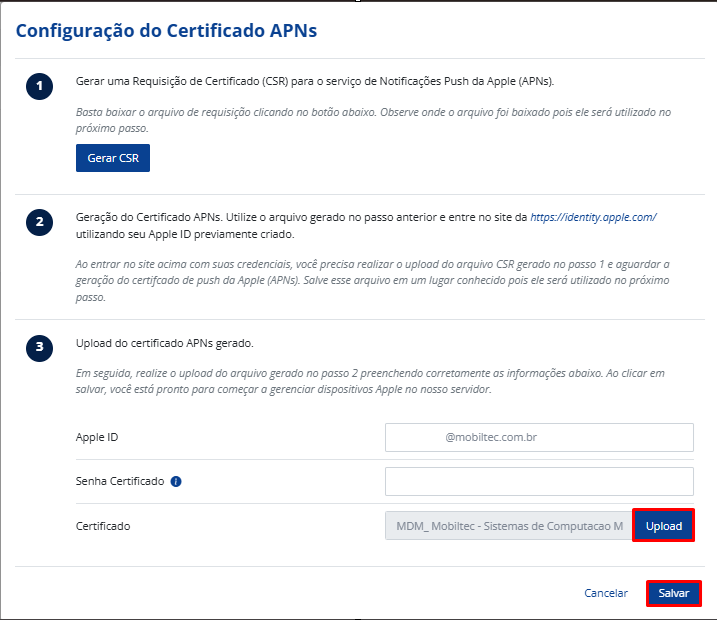The width and height of the screenshot is (717, 620).
Task: Click the step 1 number badge
Action: pyautogui.click(x=39, y=87)
